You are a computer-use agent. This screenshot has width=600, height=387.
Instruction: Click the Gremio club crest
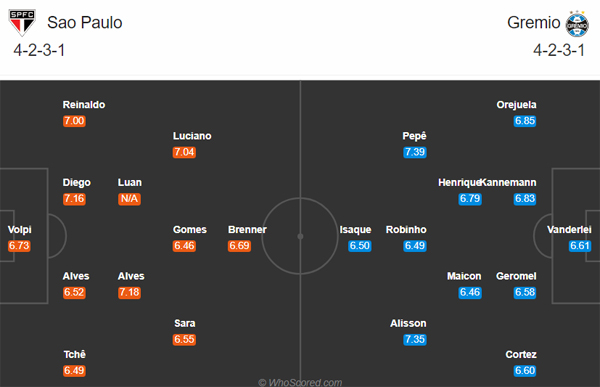(x=577, y=24)
